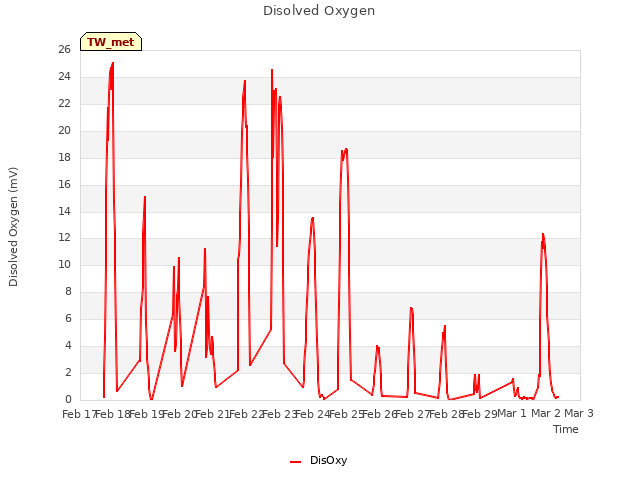Click the y-axis value 14

64,211
